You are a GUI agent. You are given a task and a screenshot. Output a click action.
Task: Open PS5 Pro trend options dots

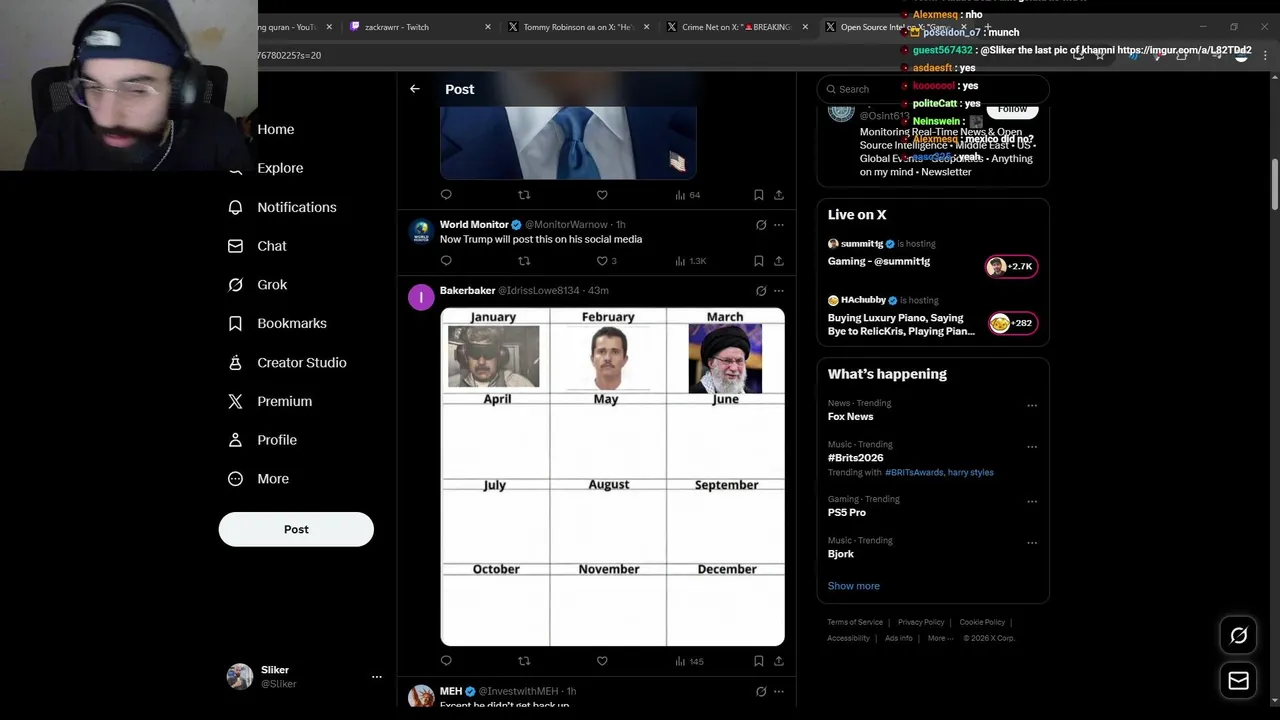click(x=1032, y=502)
